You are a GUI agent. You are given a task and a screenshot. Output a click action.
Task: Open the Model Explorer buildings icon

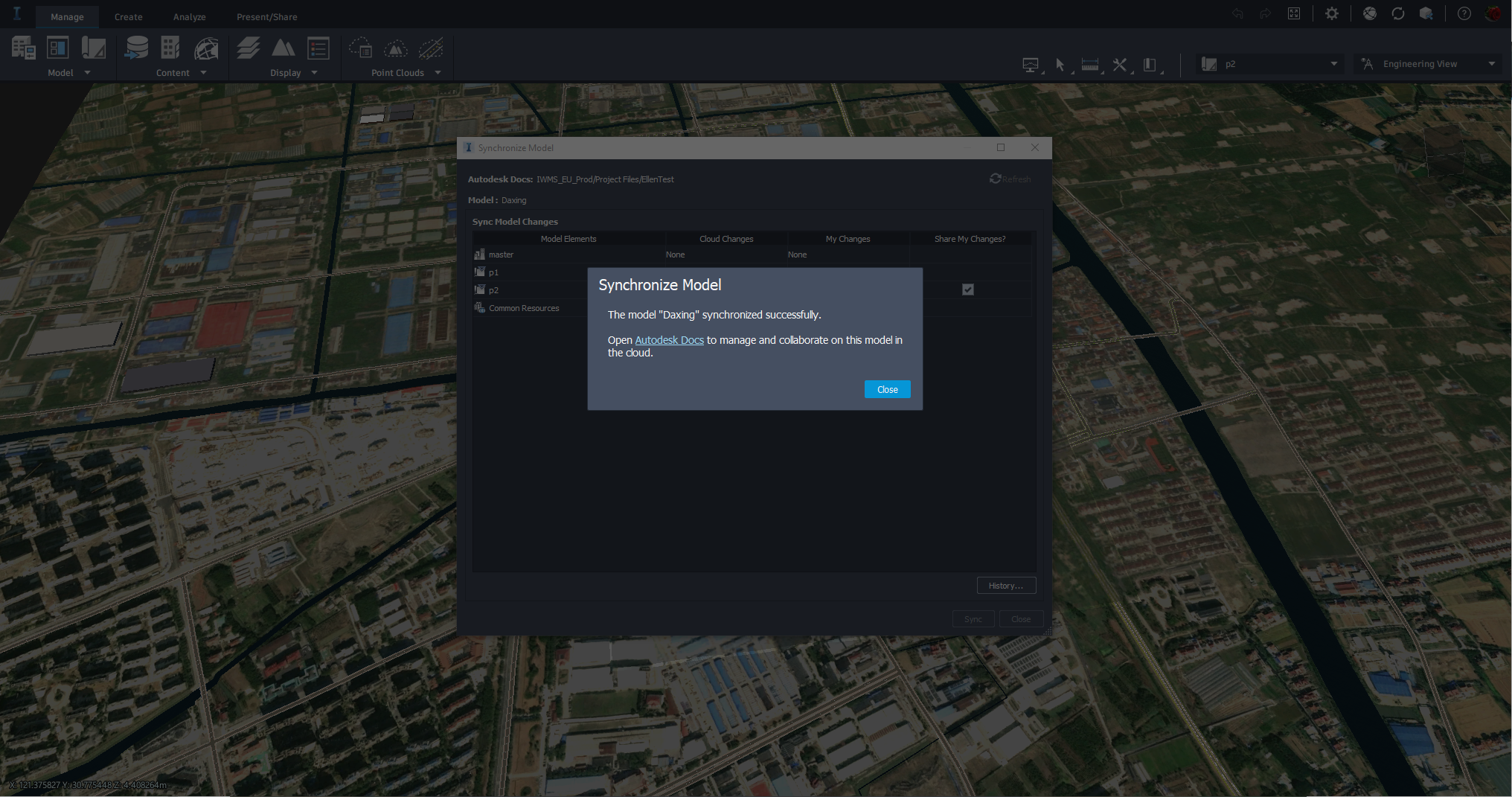click(x=23, y=48)
